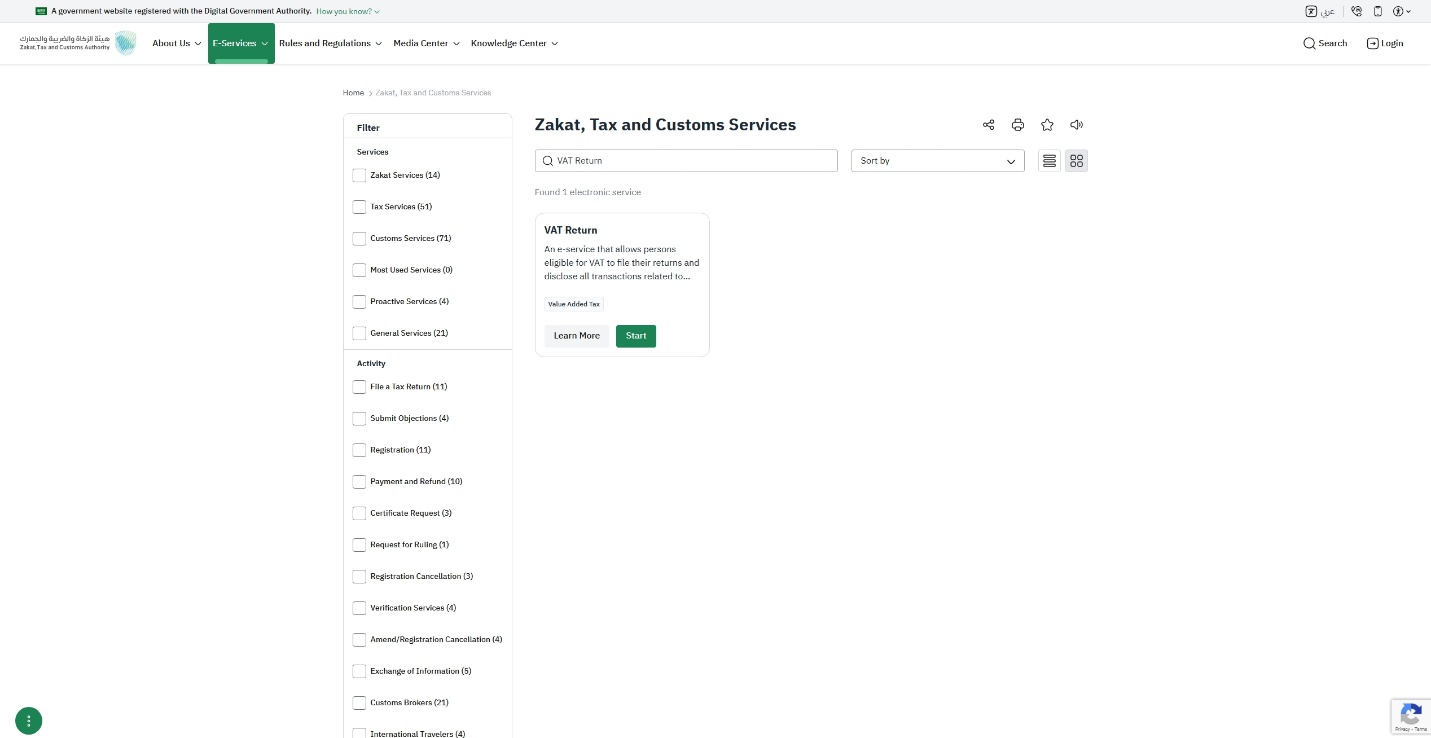Check the Registration (11) filter
This screenshot has height=738, width=1431.
359,450
